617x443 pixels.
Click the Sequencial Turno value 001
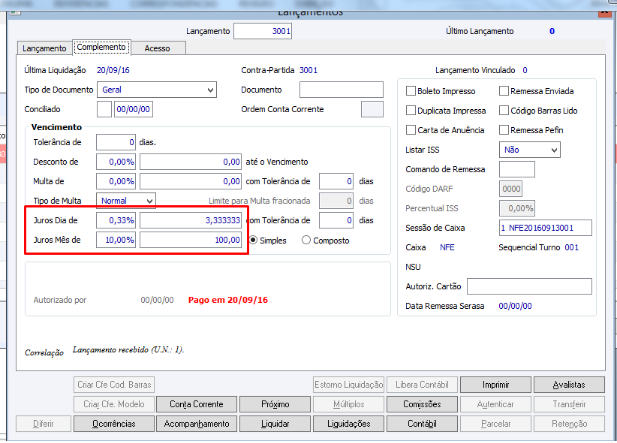tap(571, 247)
